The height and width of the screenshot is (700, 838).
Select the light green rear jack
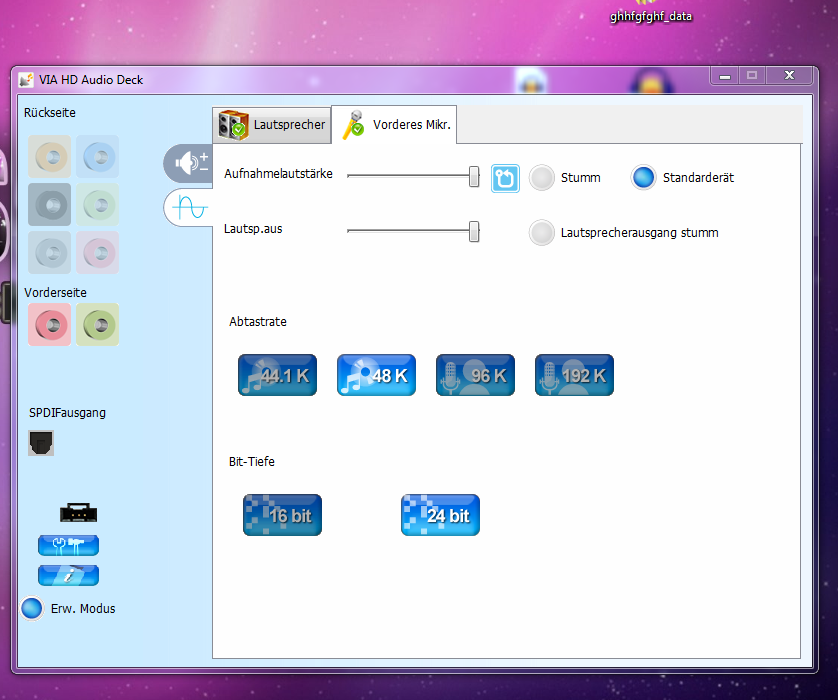[97, 205]
